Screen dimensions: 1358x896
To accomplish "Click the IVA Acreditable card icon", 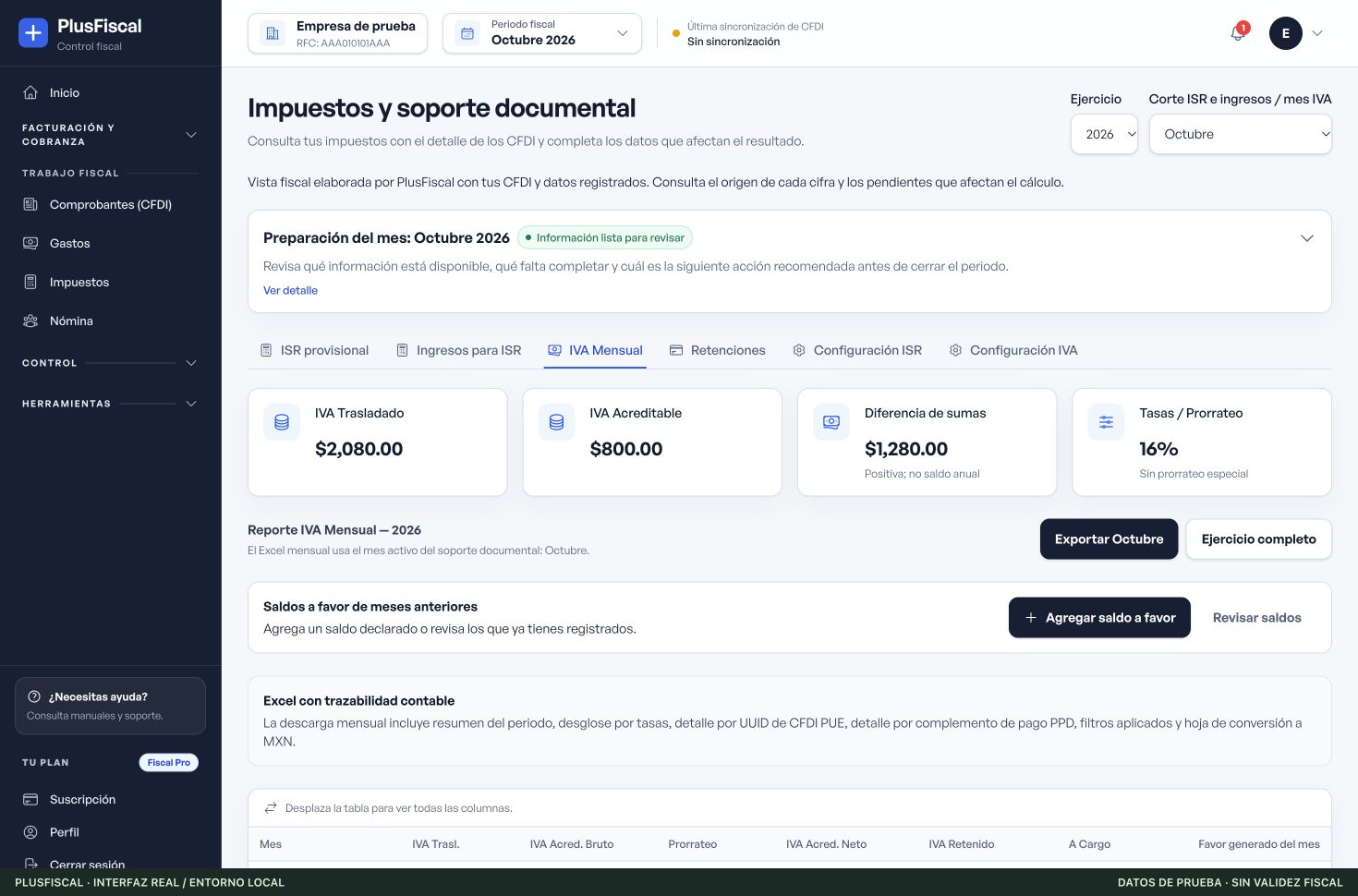I will (556, 422).
